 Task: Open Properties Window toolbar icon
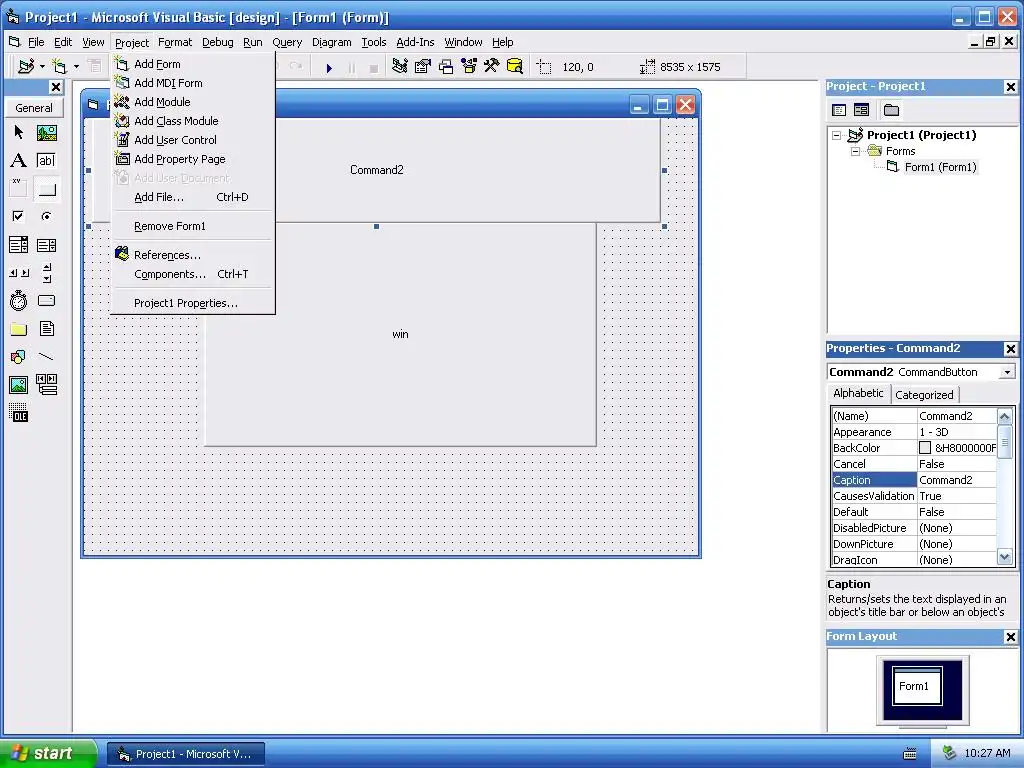click(423, 67)
